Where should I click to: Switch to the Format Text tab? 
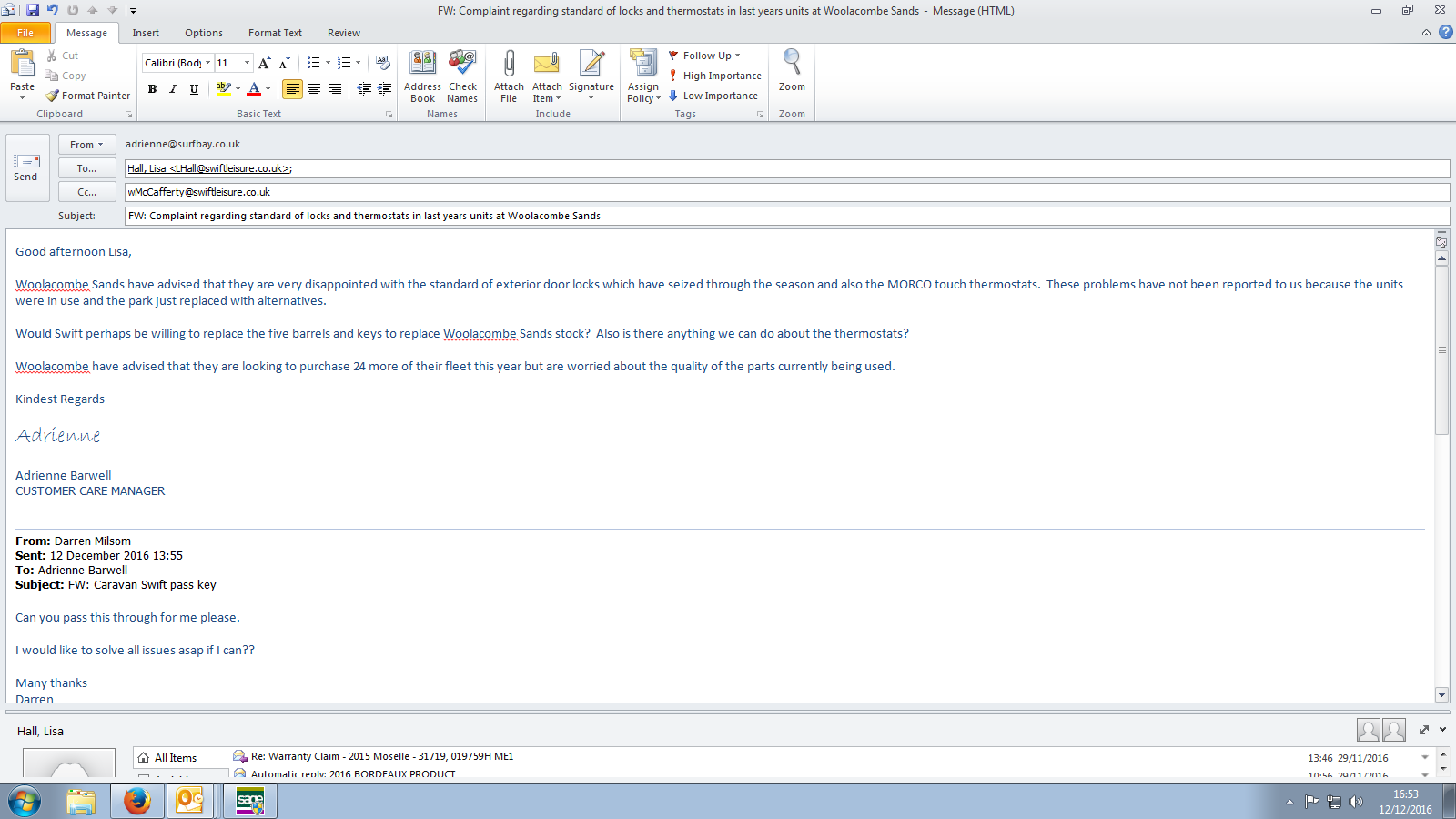(x=275, y=33)
